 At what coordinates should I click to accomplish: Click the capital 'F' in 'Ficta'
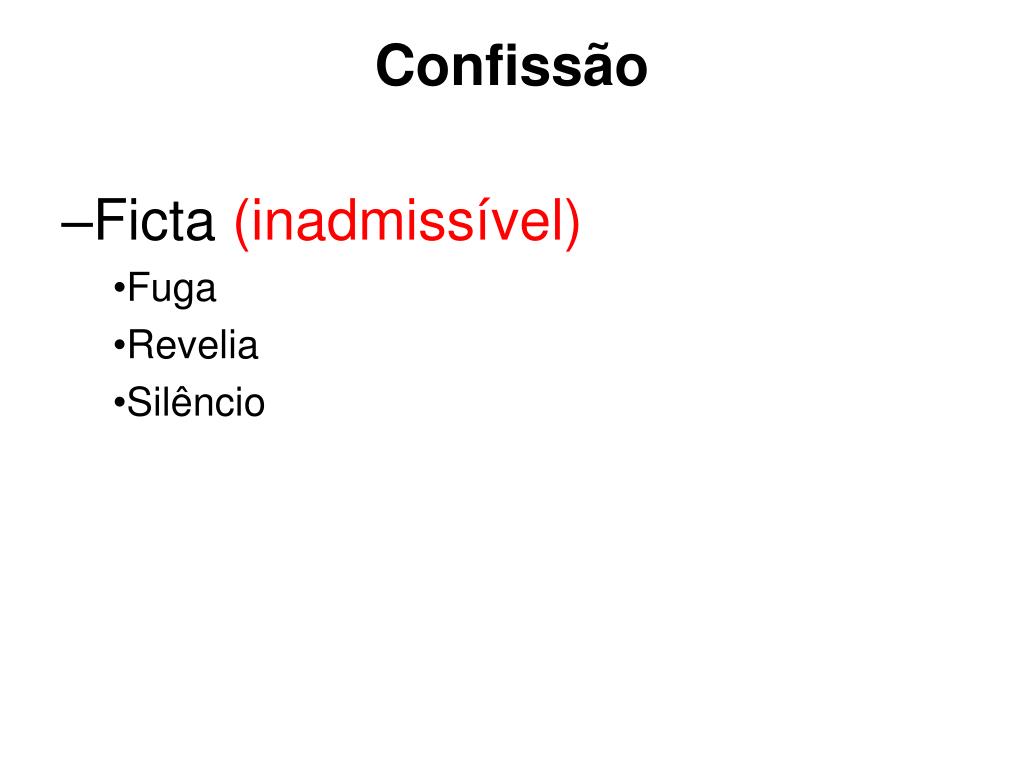(x=107, y=221)
